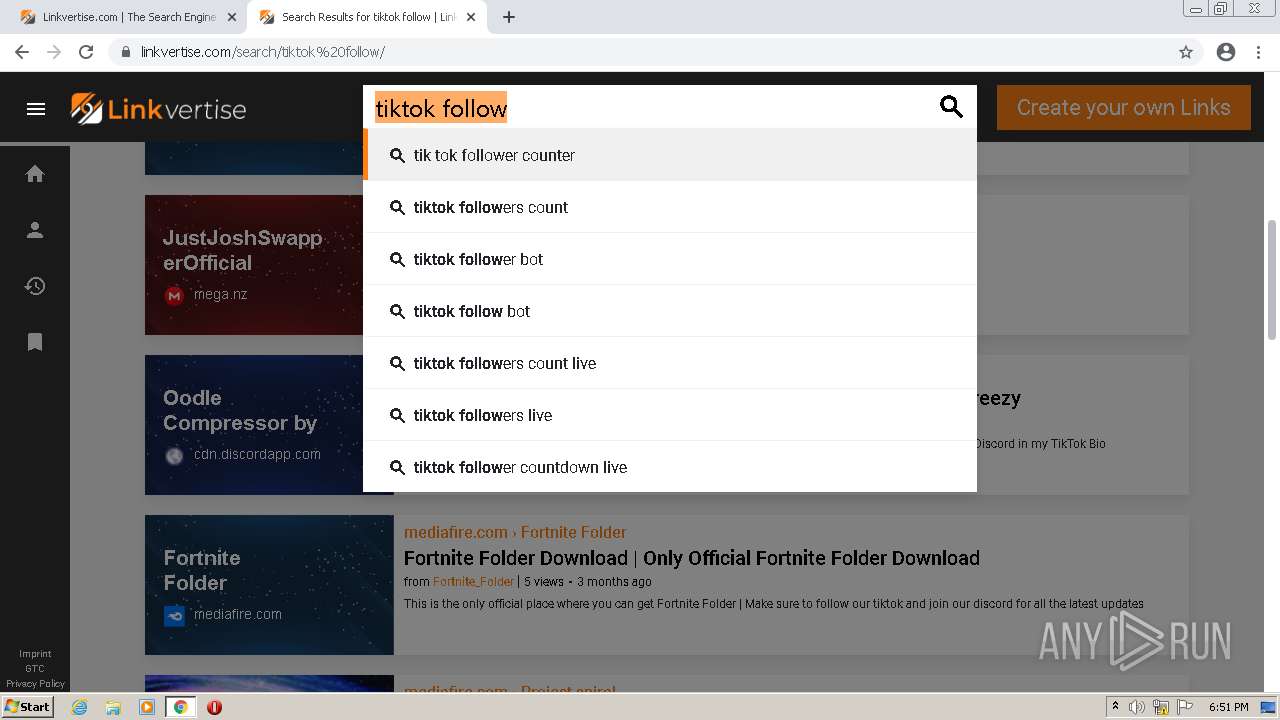1280x720 pixels.
Task: Open Privacy Policy link in sidebar
Action: click(x=35, y=684)
